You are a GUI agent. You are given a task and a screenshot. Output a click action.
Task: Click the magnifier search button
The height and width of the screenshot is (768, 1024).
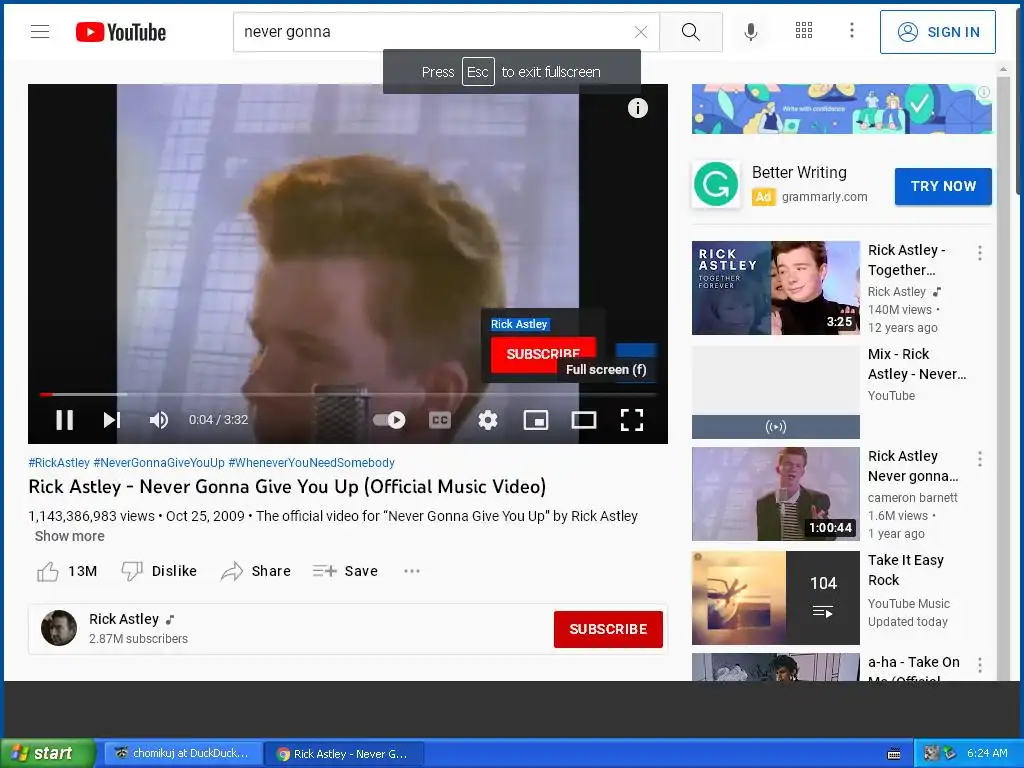pos(690,32)
